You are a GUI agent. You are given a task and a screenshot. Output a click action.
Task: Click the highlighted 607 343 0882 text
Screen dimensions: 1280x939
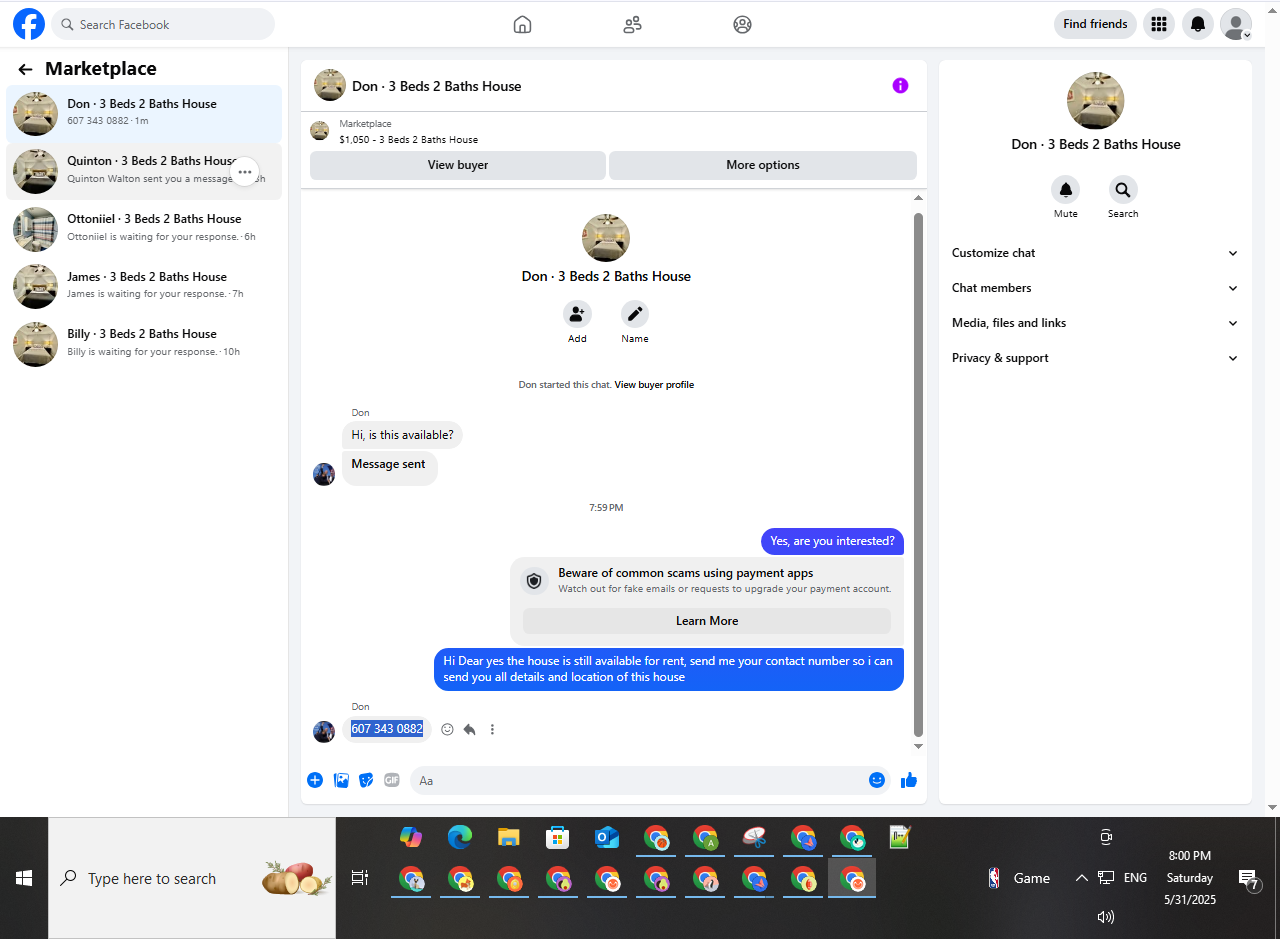click(387, 729)
